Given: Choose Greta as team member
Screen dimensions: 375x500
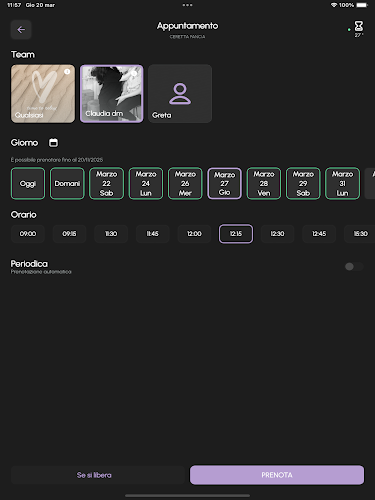Looking at the screenshot, I should click(180, 94).
